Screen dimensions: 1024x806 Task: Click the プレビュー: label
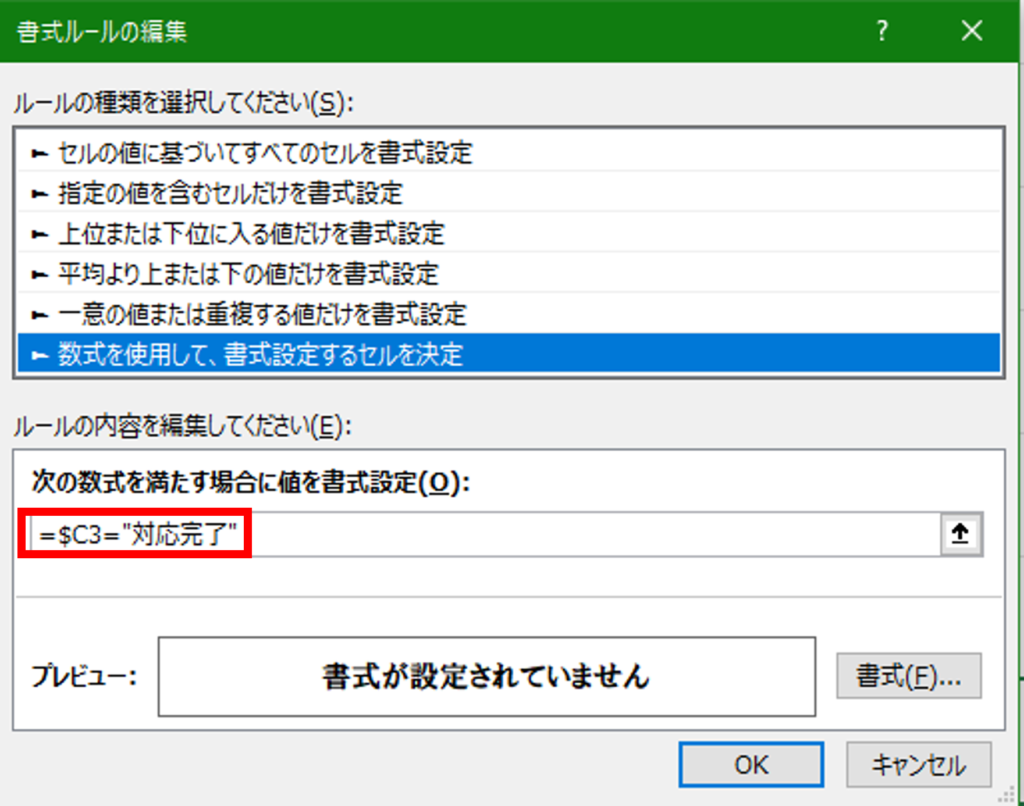click(84, 676)
